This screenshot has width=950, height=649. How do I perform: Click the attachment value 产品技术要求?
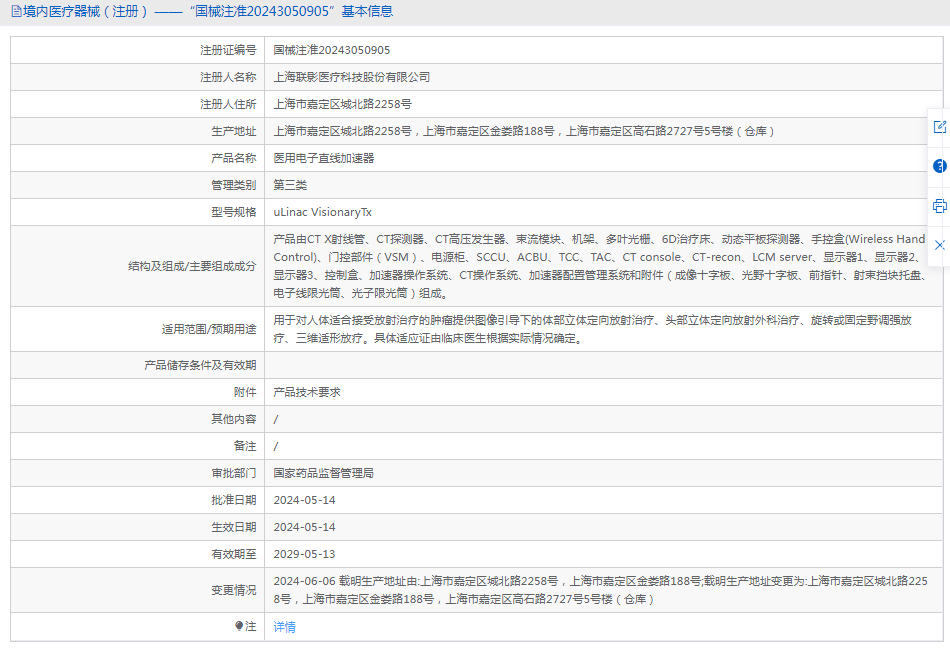click(307, 392)
